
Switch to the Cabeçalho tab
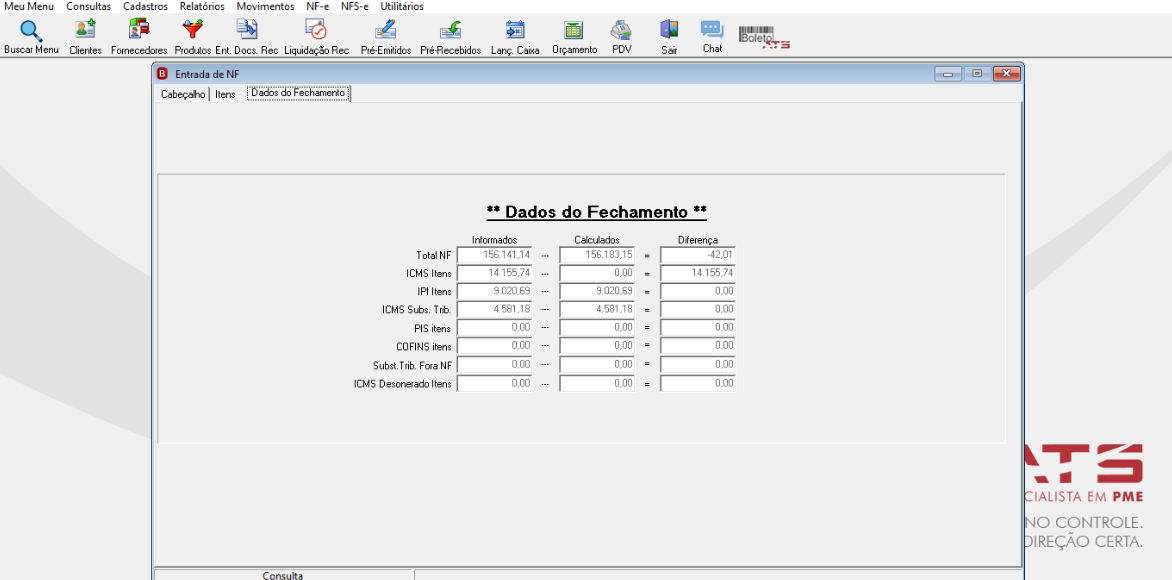point(182,94)
